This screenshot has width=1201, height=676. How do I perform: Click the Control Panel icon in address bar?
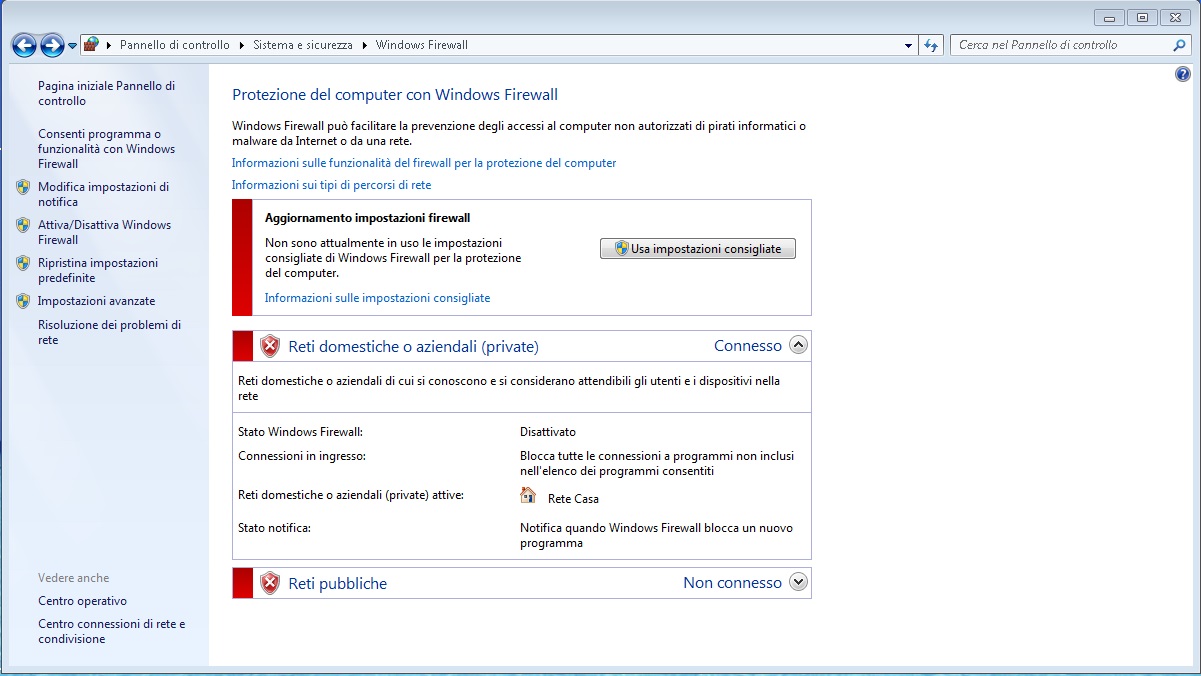coord(91,45)
